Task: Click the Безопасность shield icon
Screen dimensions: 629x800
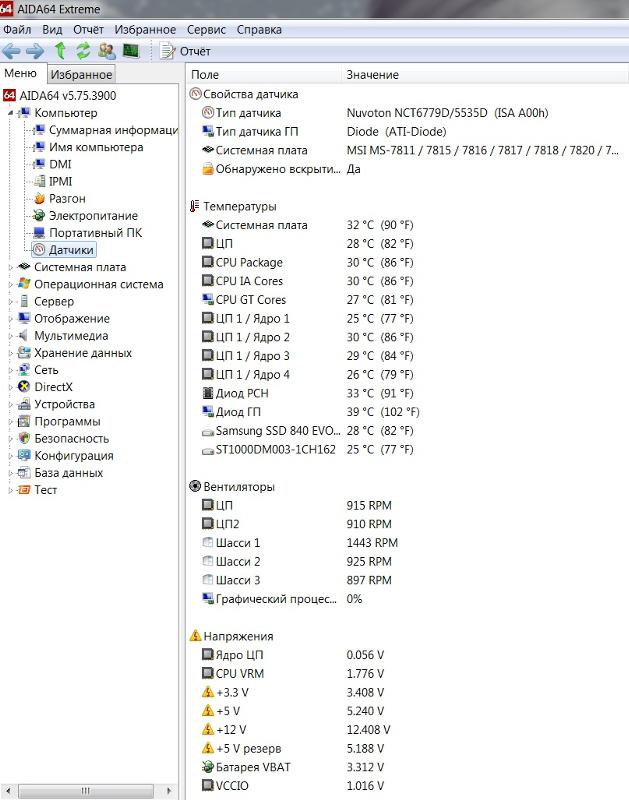Action: 24,438
